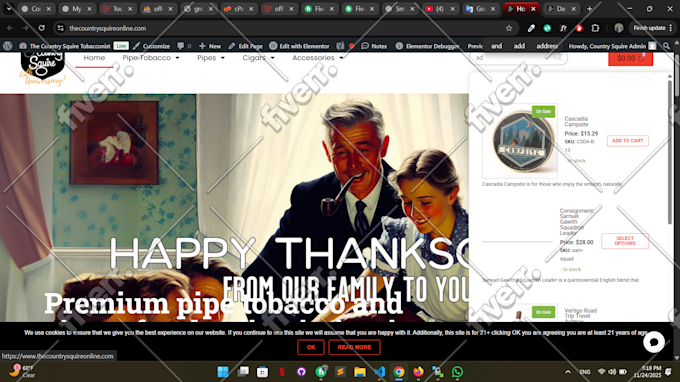Open Notes in the admin bar
Screen dimensions: 680x382
click(374, 46)
